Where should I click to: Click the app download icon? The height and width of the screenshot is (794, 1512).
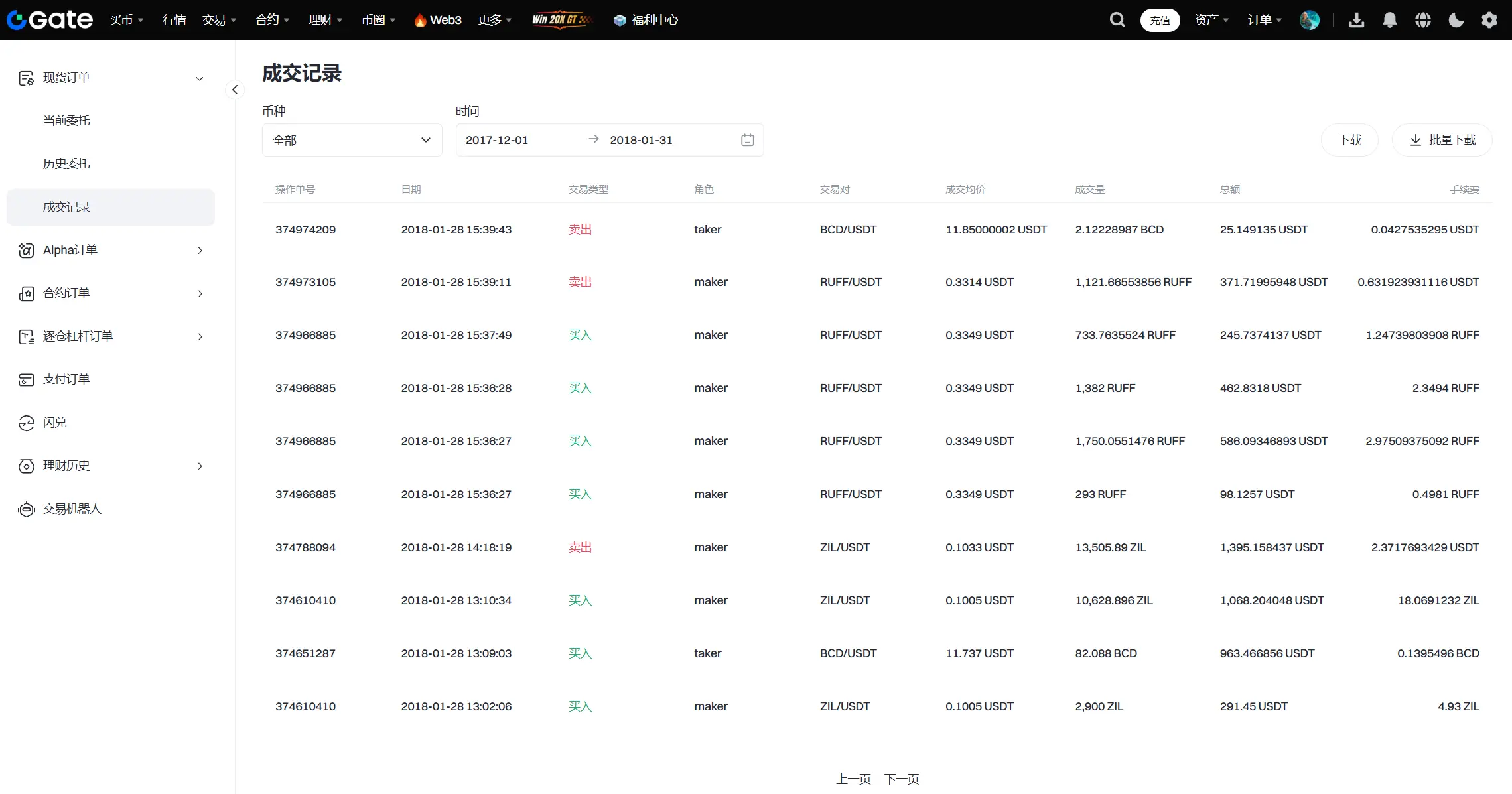click(1356, 20)
